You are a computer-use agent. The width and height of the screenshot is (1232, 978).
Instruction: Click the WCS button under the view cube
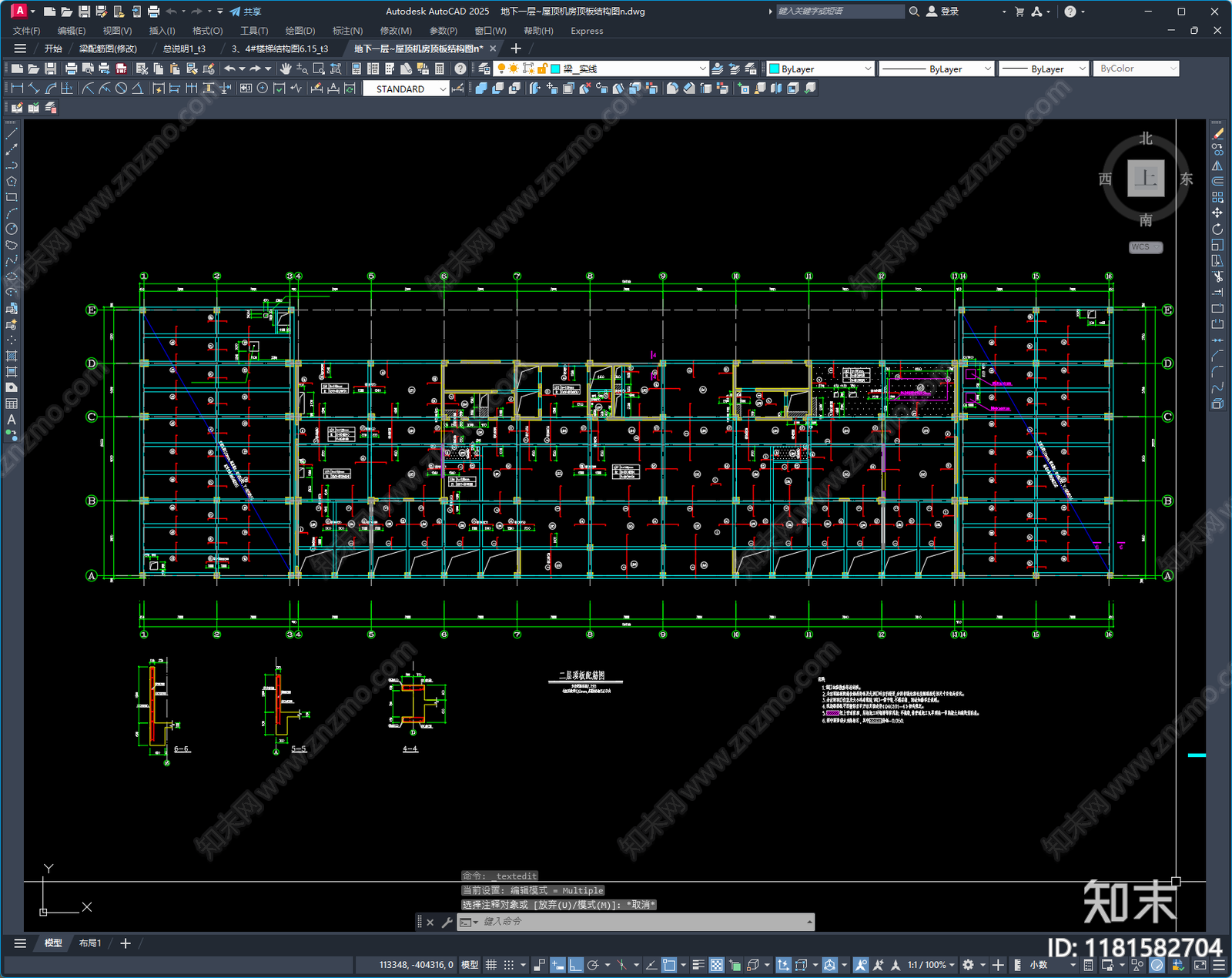tap(1146, 247)
